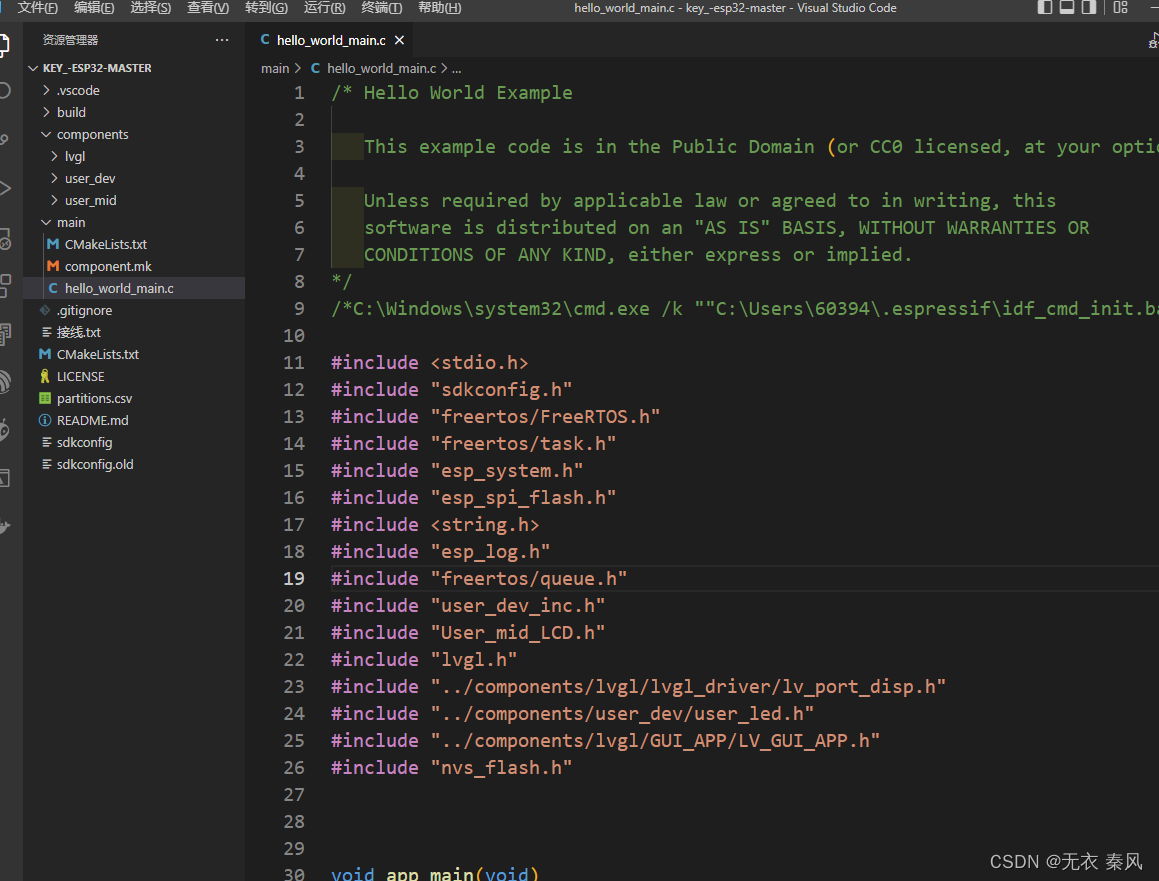Image resolution: width=1159 pixels, height=881 pixels.
Task: Open the Explorer view in activity bar
Action: pyautogui.click(x=4, y=44)
